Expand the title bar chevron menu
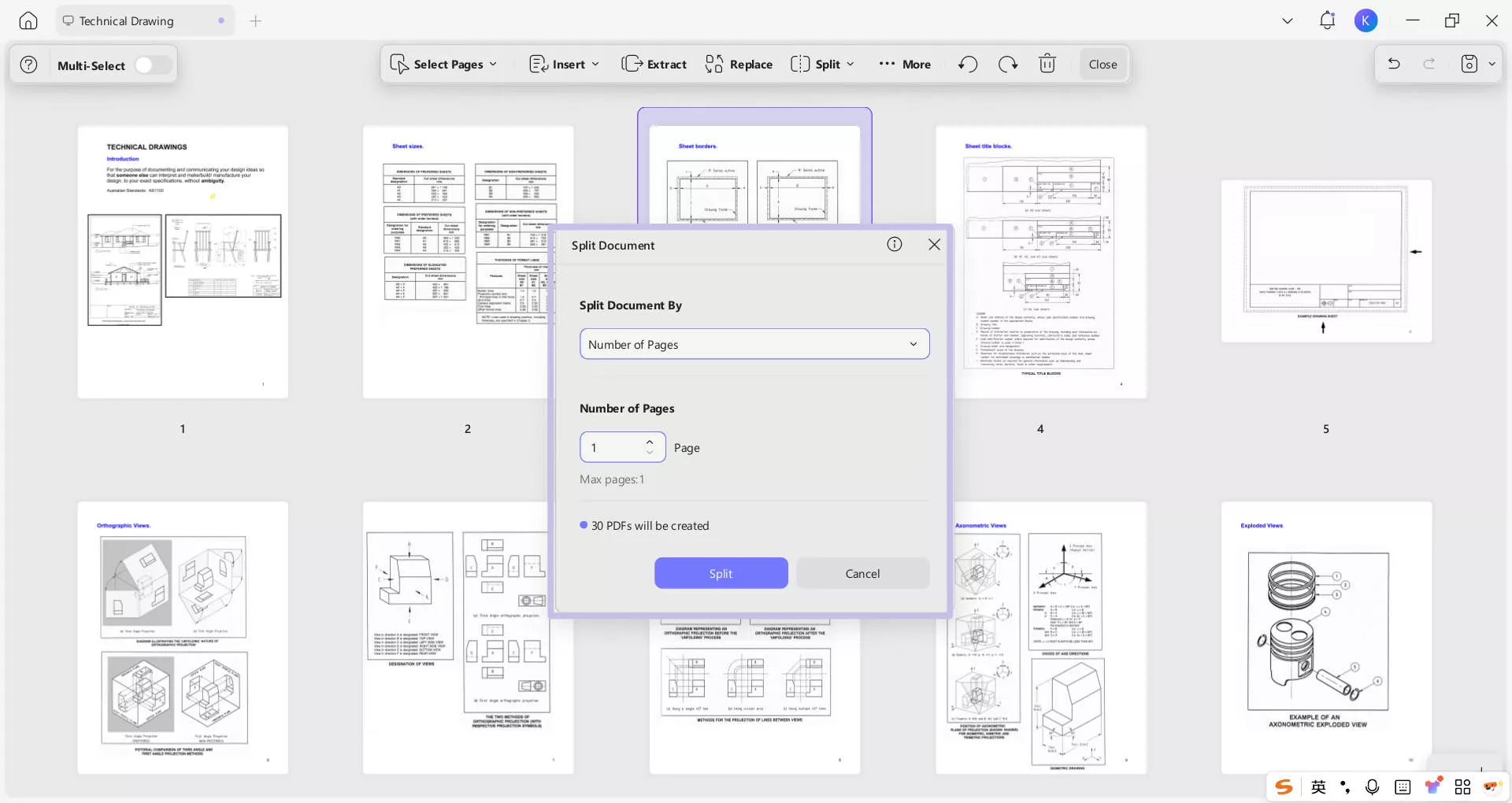 pyautogui.click(x=1288, y=21)
